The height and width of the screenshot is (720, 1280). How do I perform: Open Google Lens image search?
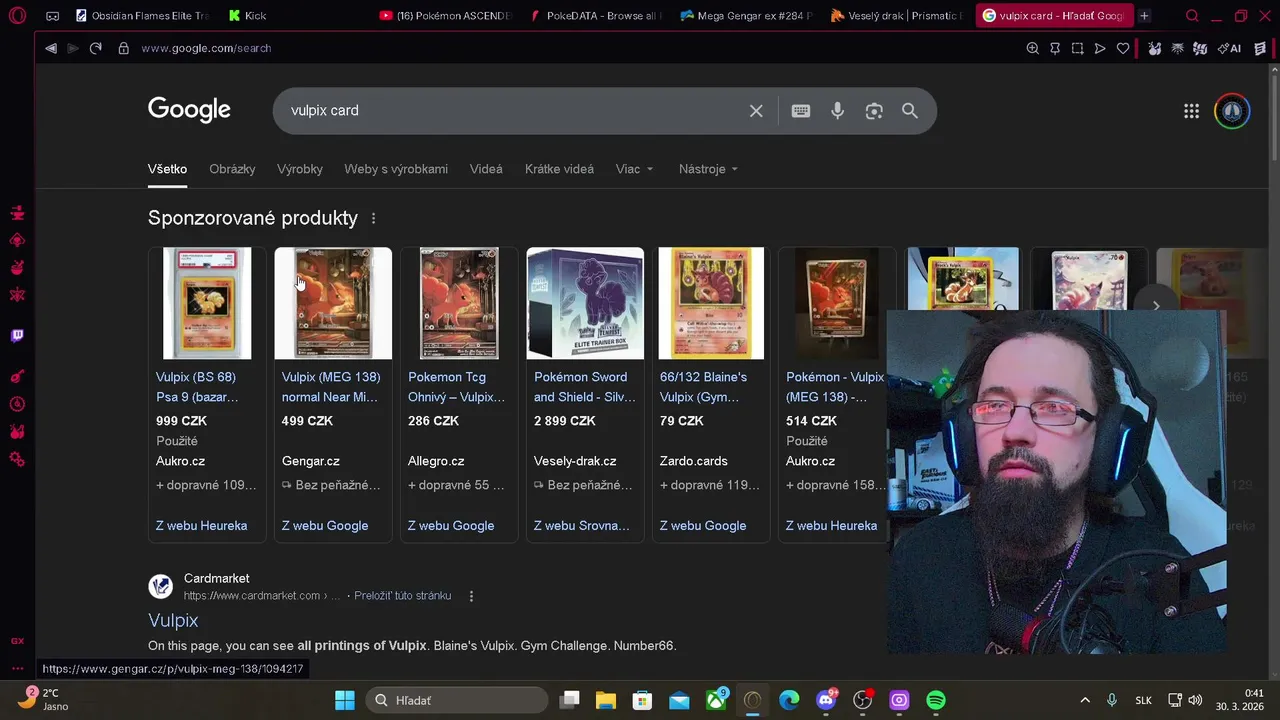874,111
